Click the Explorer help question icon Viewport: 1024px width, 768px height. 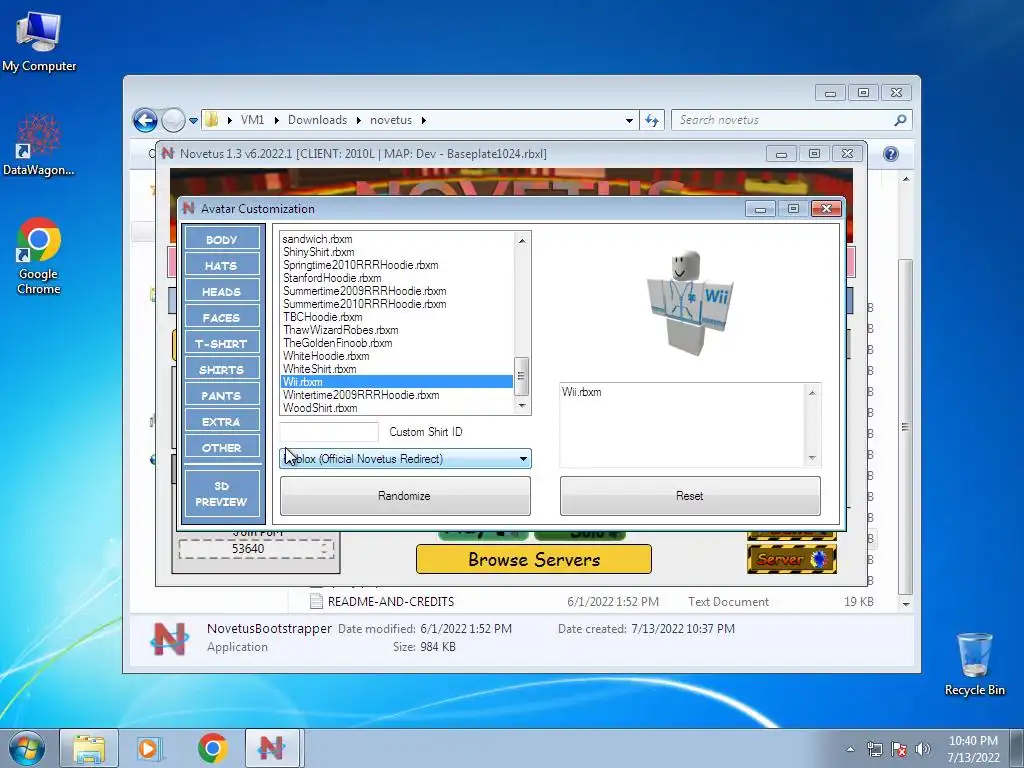(891, 154)
